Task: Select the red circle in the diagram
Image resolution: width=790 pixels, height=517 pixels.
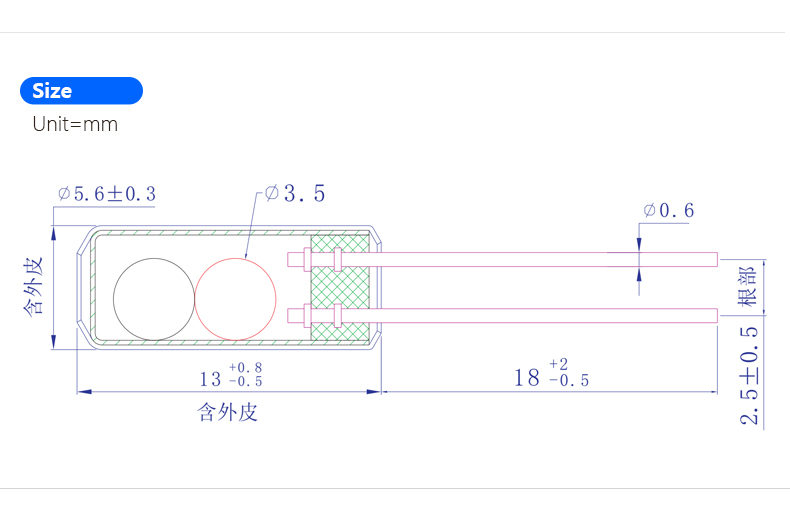Action: [235, 299]
